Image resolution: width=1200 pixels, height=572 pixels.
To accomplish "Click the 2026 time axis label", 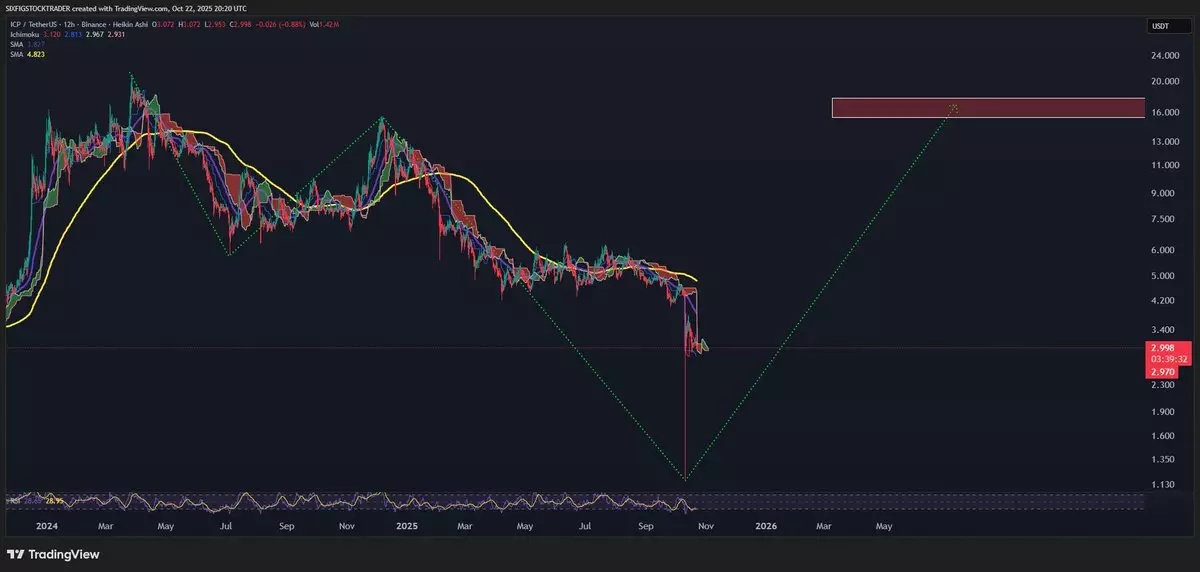I will coord(765,524).
